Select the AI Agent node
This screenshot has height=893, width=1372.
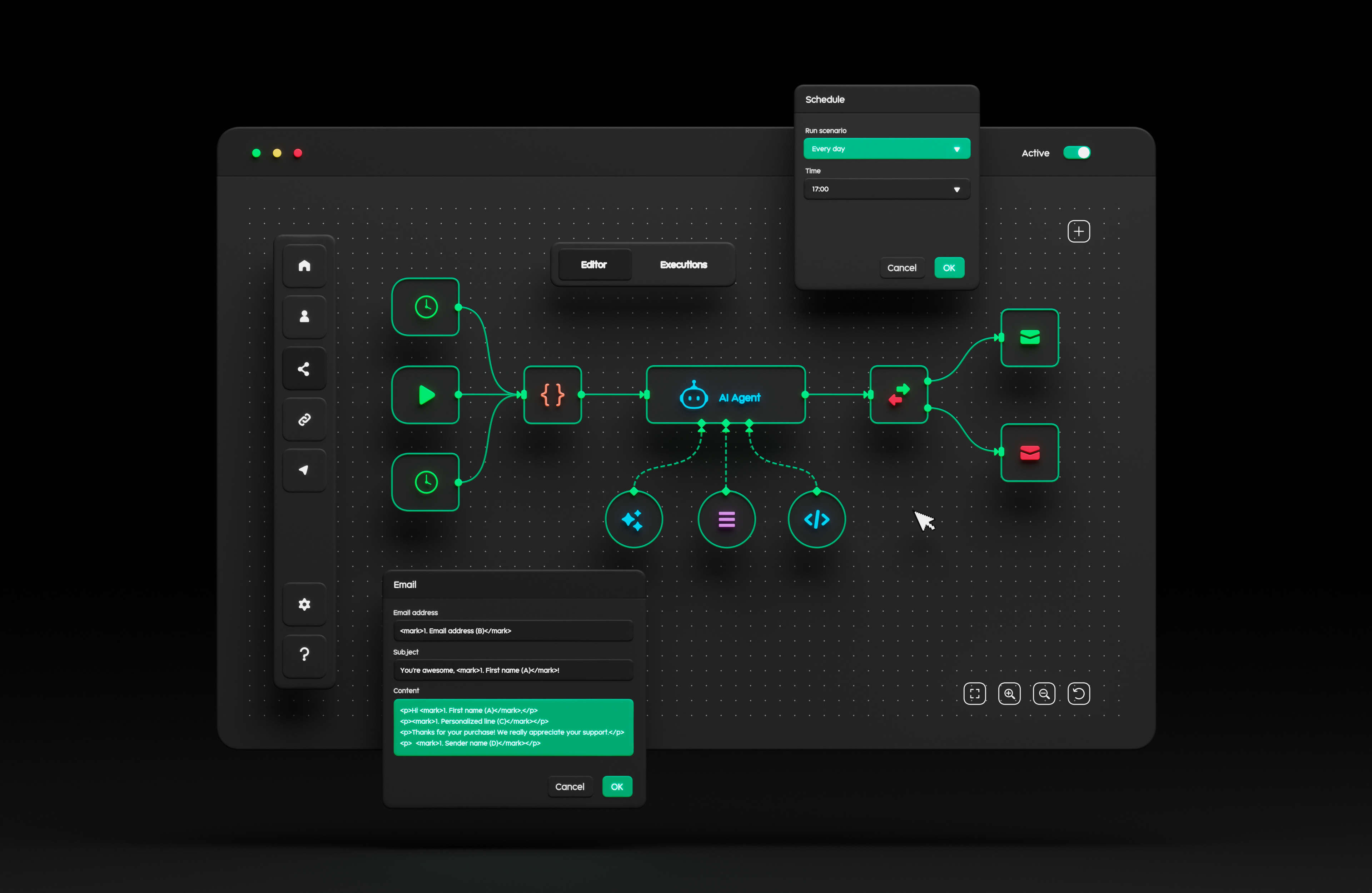(726, 395)
